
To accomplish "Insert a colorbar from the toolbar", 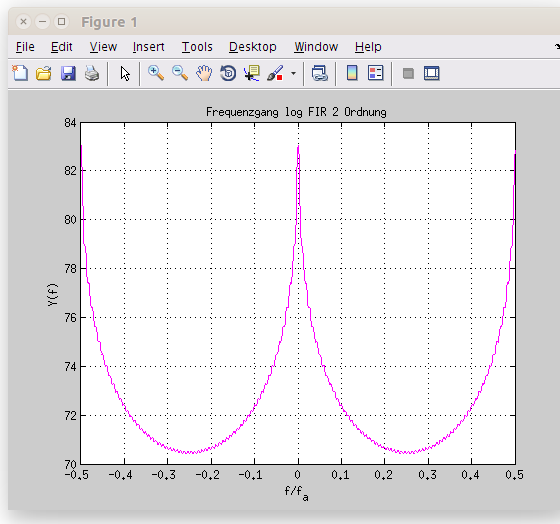I will (352, 73).
